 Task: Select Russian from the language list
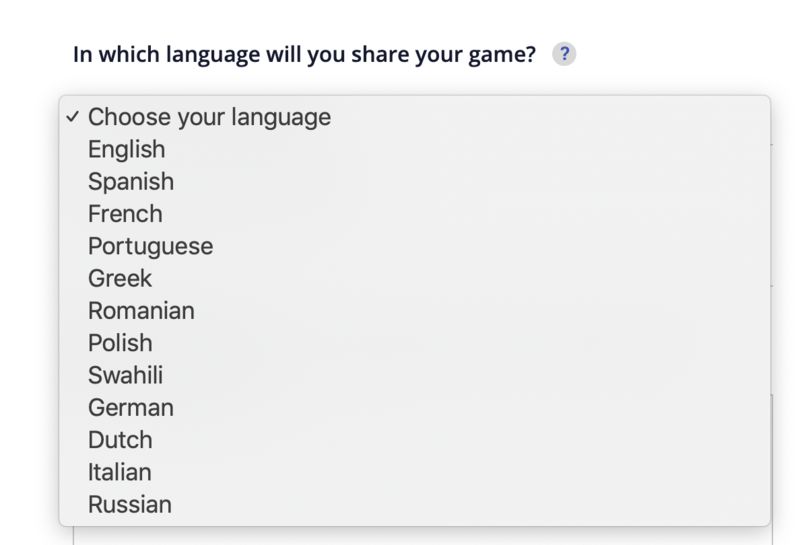[x=130, y=504]
